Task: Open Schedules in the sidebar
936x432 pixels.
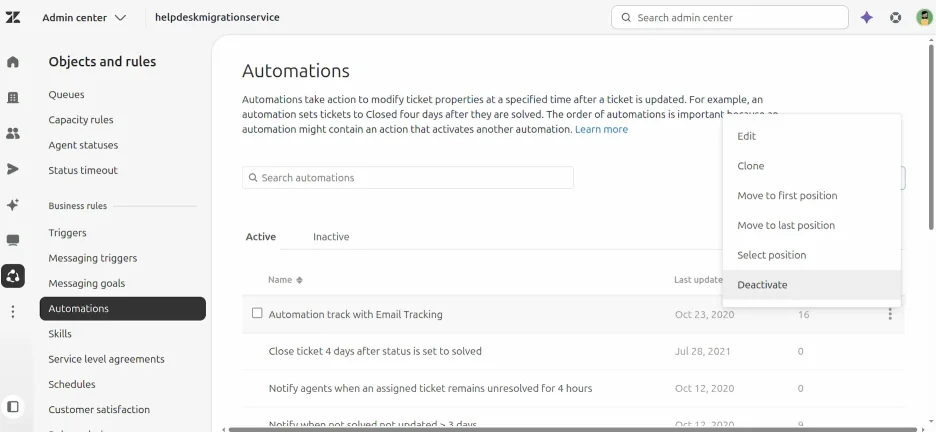Action: pyautogui.click(x=72, y=384)
